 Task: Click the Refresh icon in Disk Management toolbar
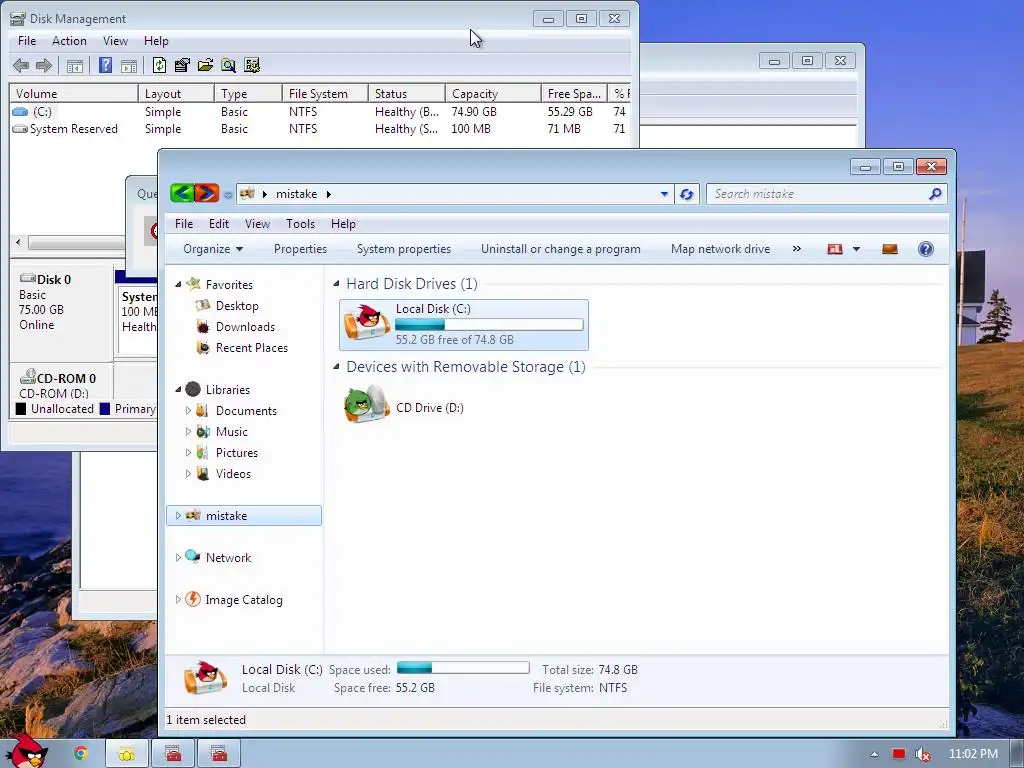159,65
